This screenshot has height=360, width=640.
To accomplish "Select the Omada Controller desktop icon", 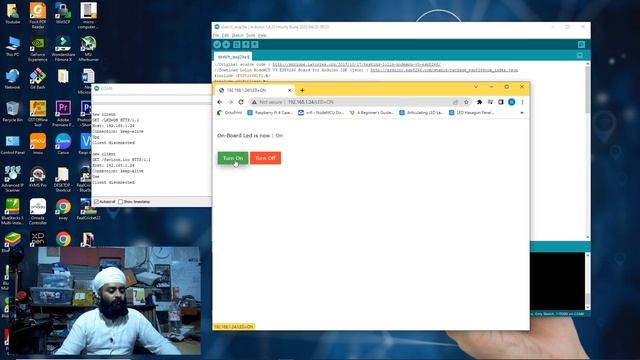I will (38, 212).
